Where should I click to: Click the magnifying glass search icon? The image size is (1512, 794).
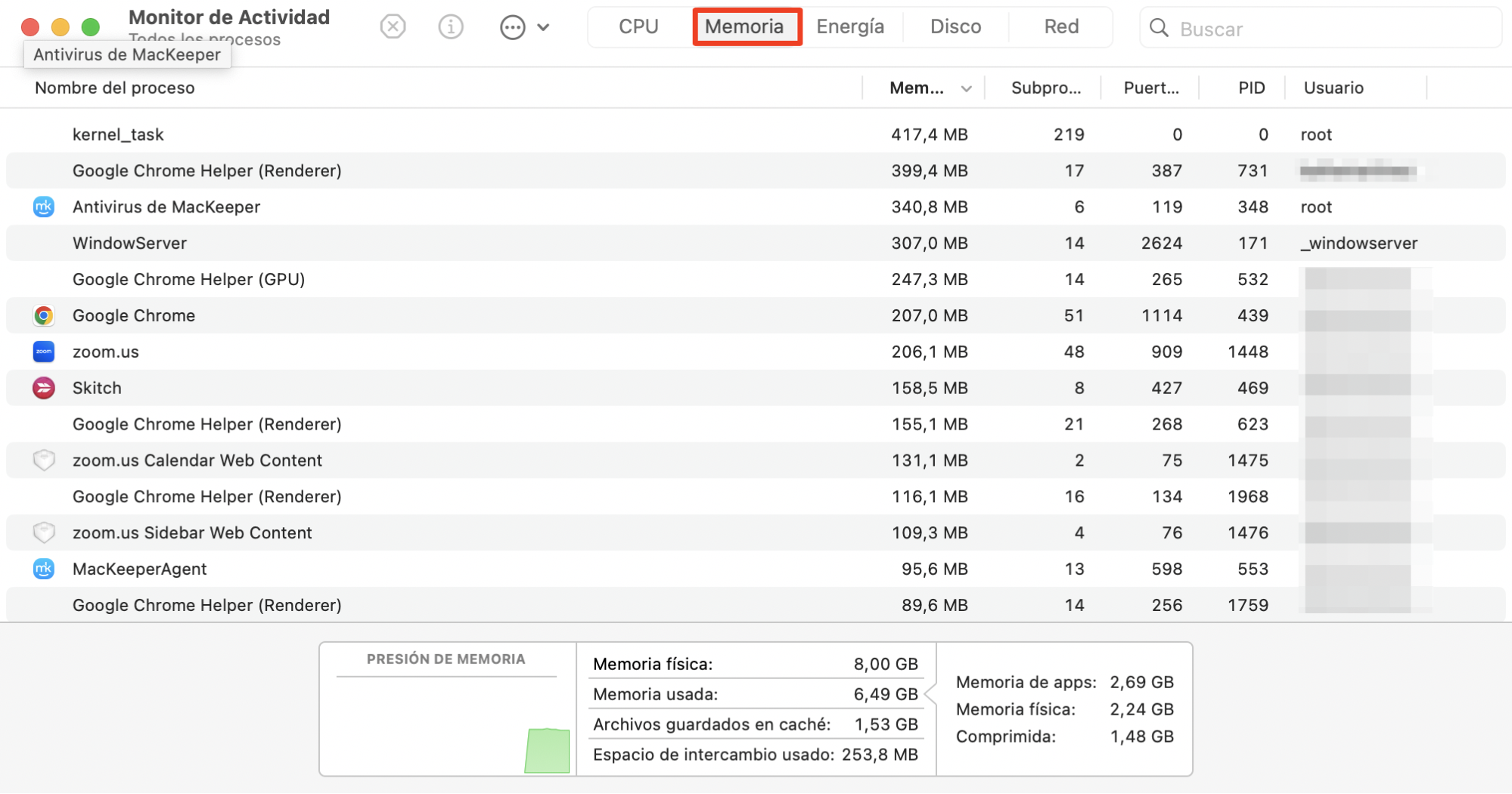1159,28
